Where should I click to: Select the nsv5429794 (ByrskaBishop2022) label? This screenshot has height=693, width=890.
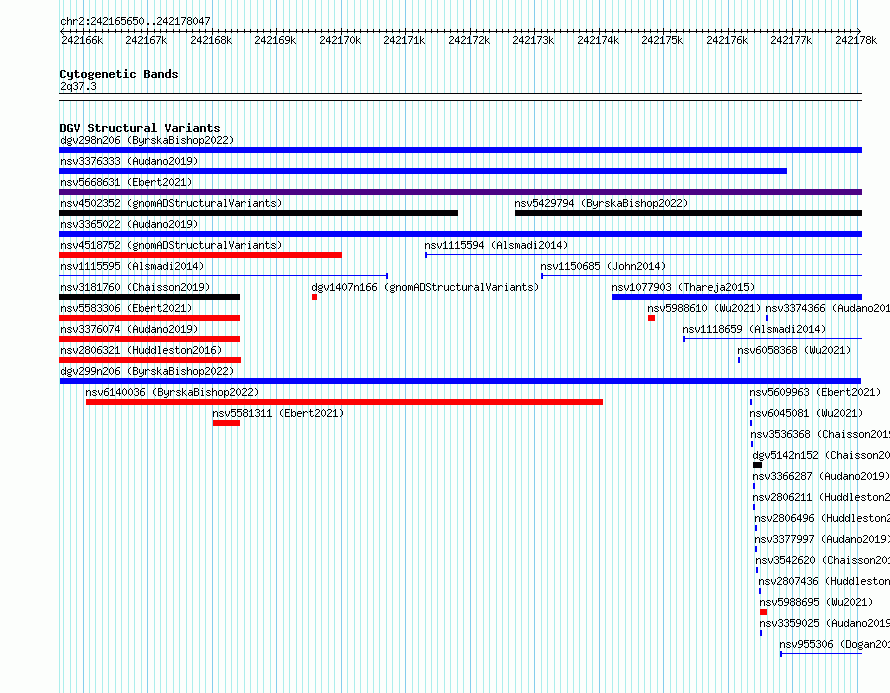[x=601, y=203]
